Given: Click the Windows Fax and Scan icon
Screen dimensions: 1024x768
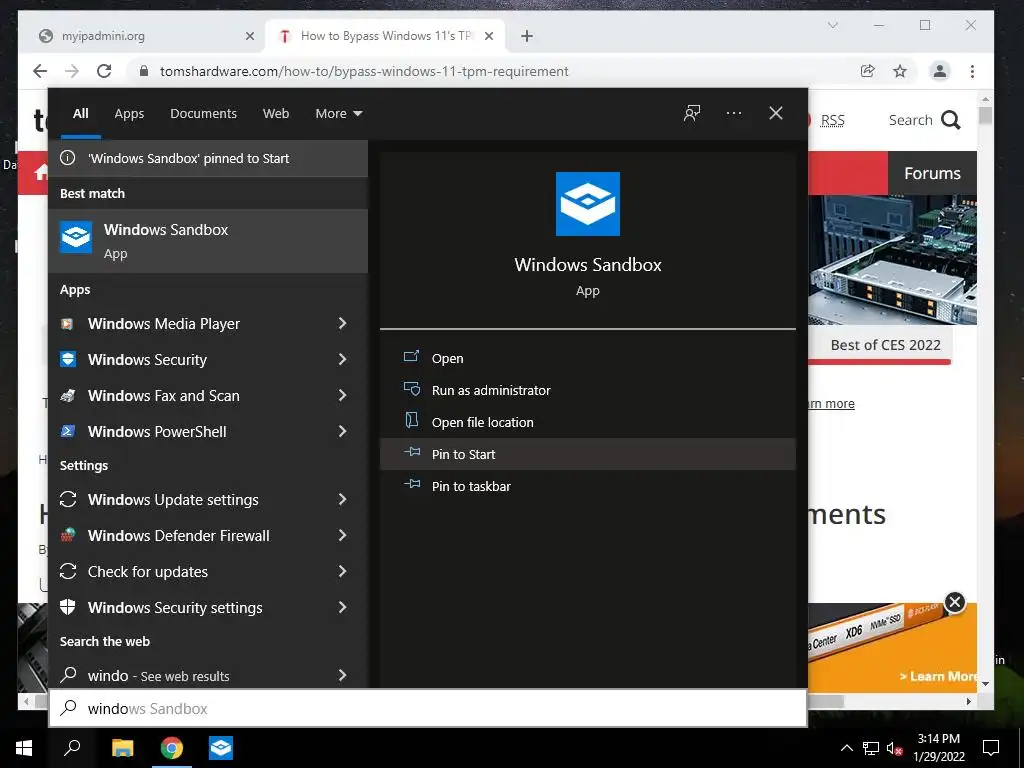Looking at the screenshot, I should (x=68, y=395).
